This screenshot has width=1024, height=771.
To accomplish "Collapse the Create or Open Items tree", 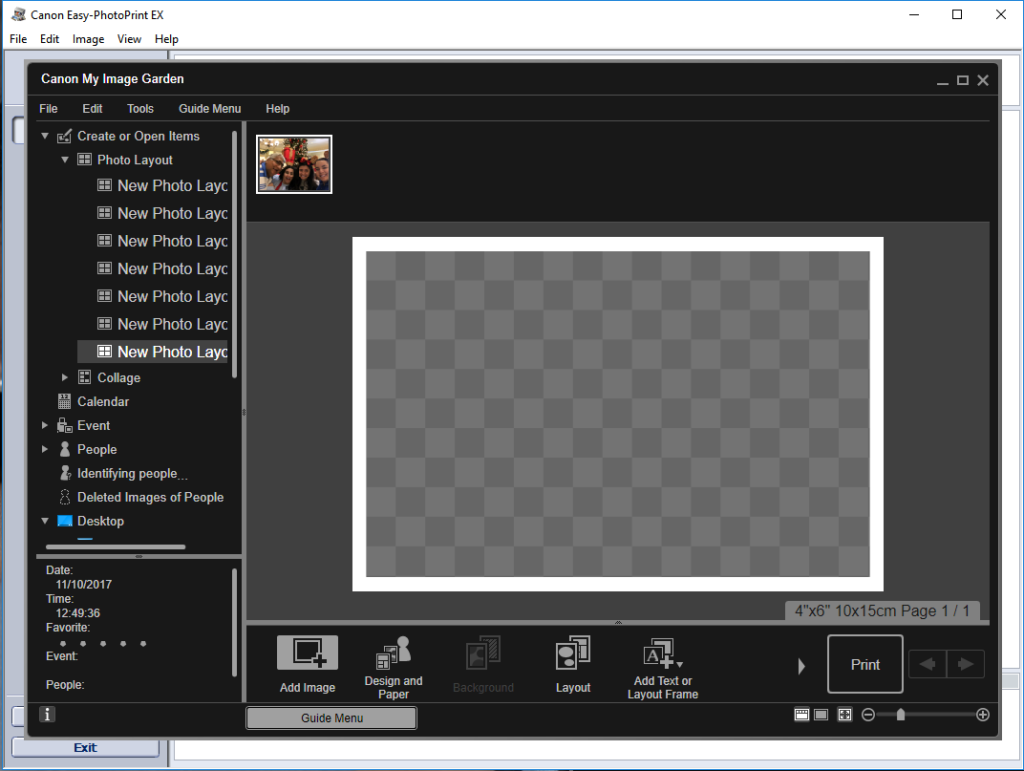I will [45, 136].
